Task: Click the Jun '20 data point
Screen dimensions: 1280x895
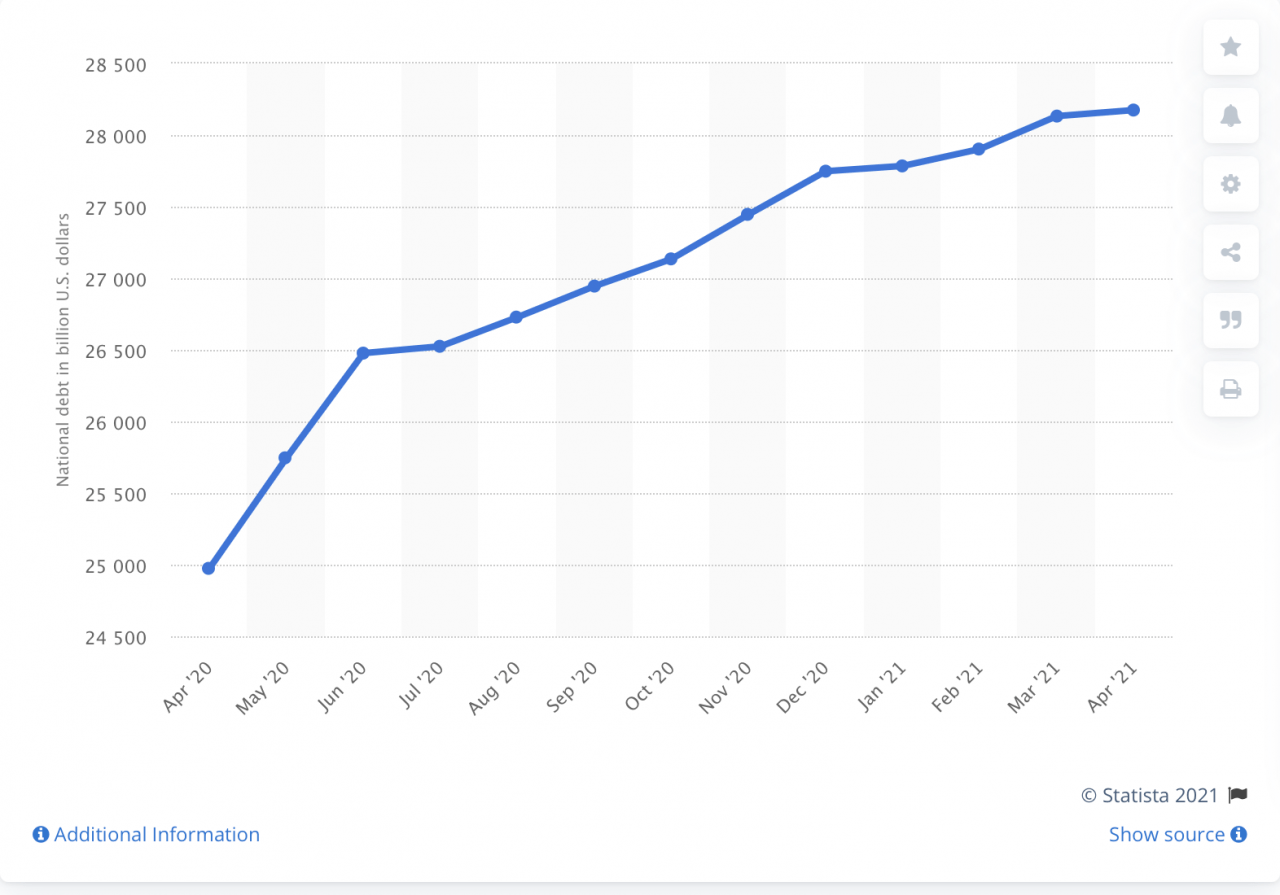Action: point(362,353)
